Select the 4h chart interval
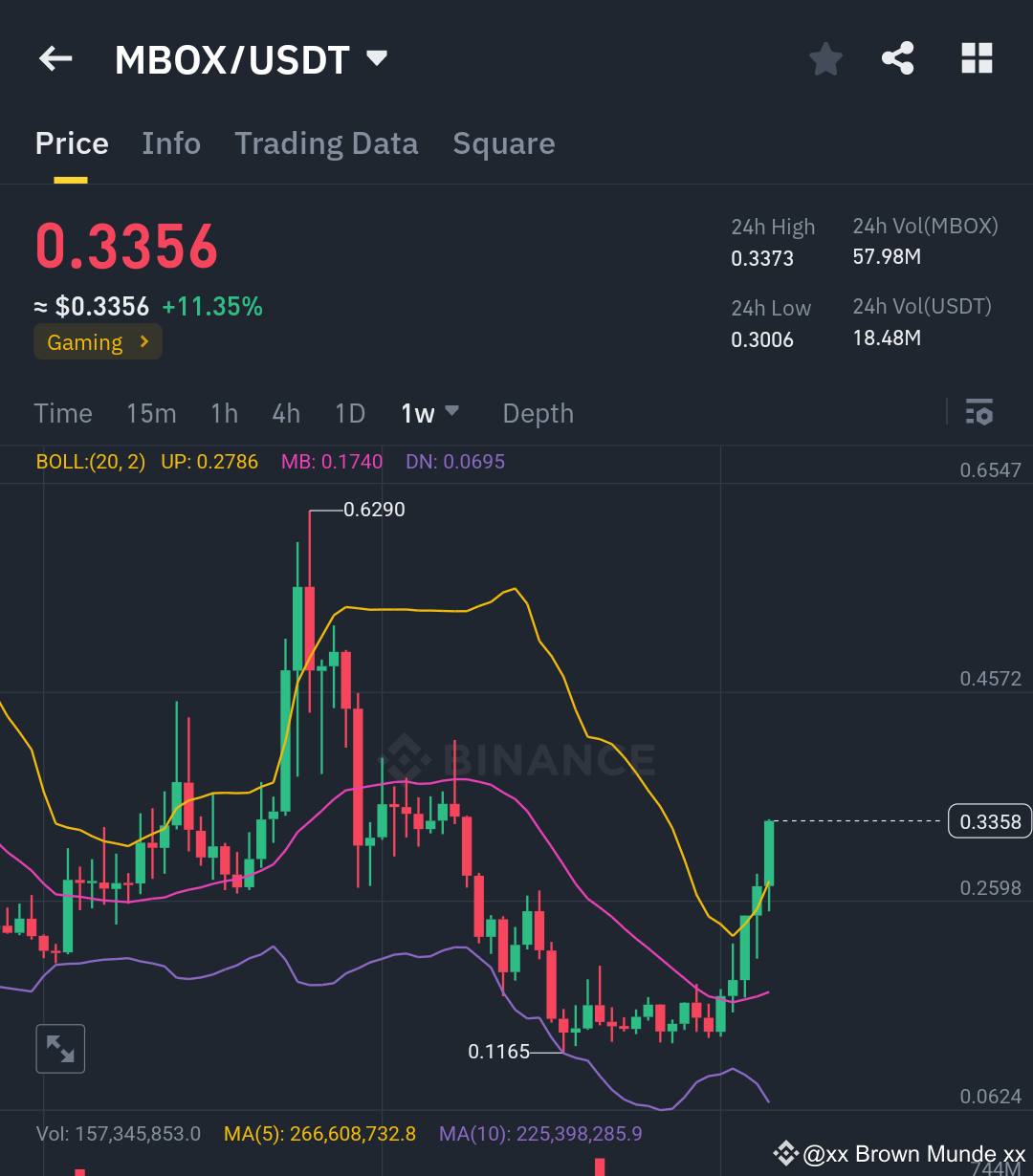Image resolution: width=1033 pixels, height=1176 pixels. tap(286, 413)
